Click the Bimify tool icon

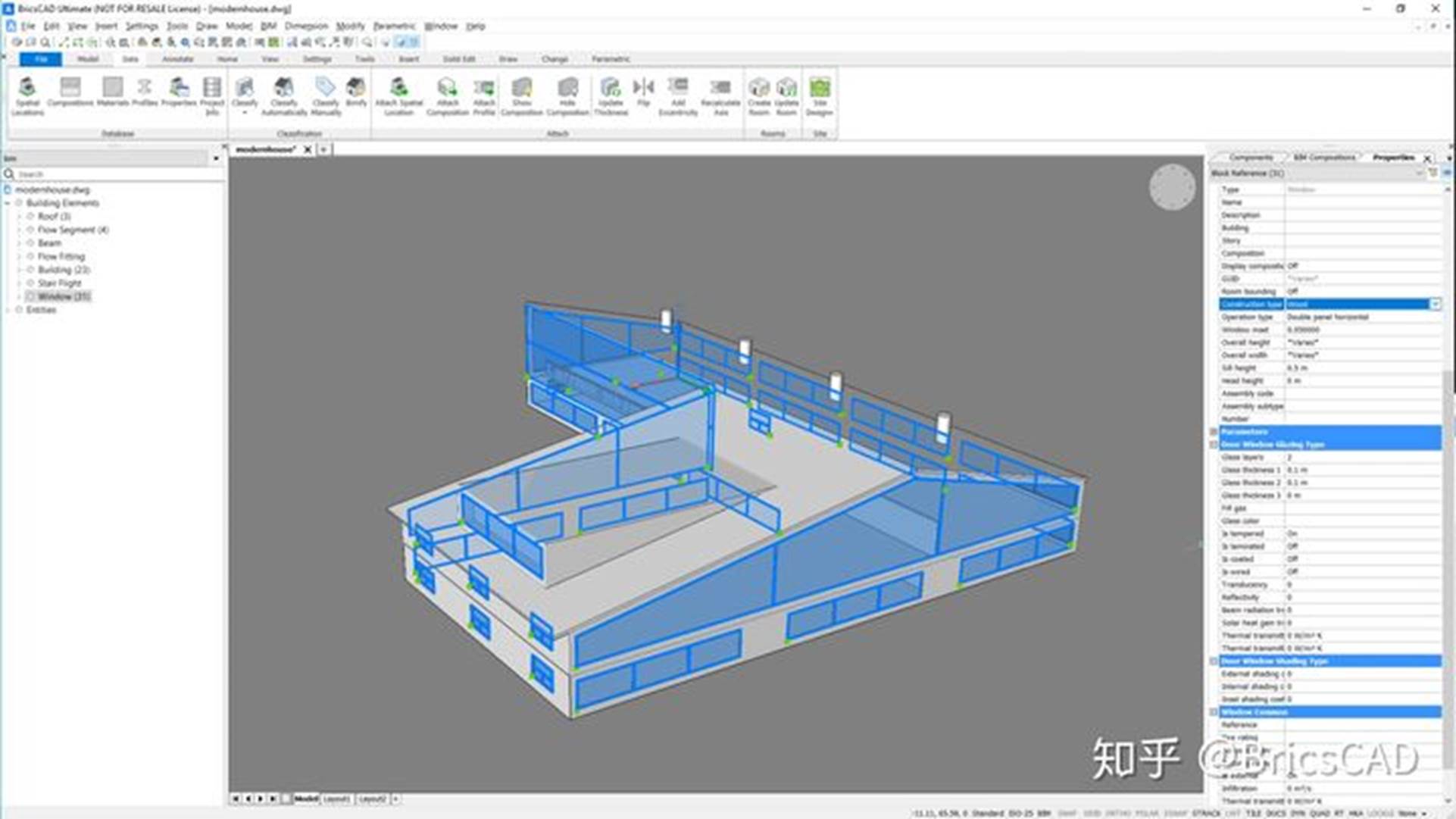click(x=356, y=92)
